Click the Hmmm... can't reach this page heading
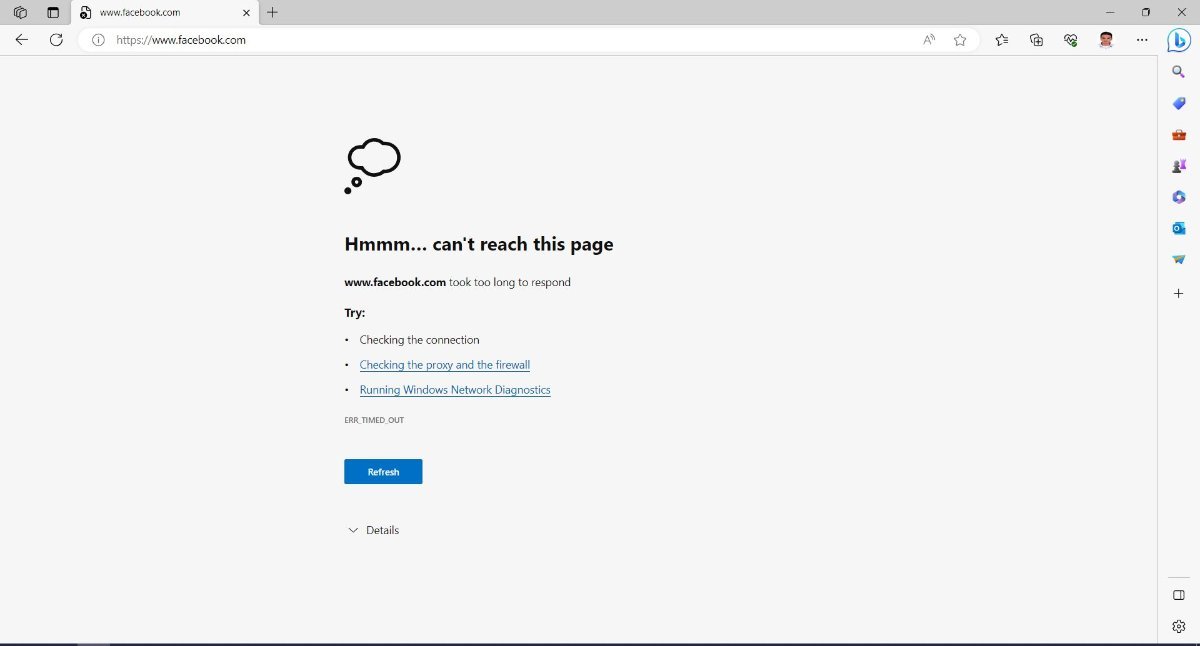Screen dimensions: 1200x646 point(479,244)
